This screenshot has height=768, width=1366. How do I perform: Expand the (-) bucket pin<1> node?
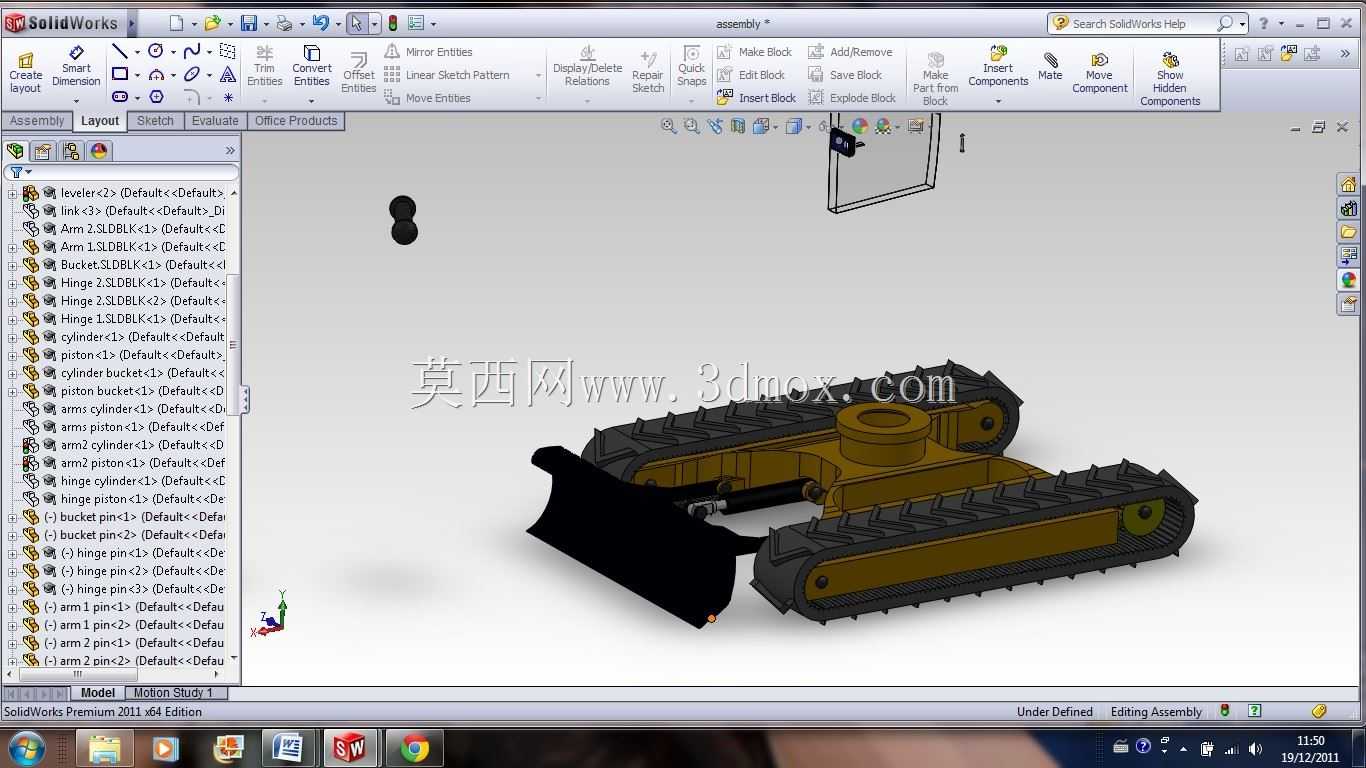point(12,517)
